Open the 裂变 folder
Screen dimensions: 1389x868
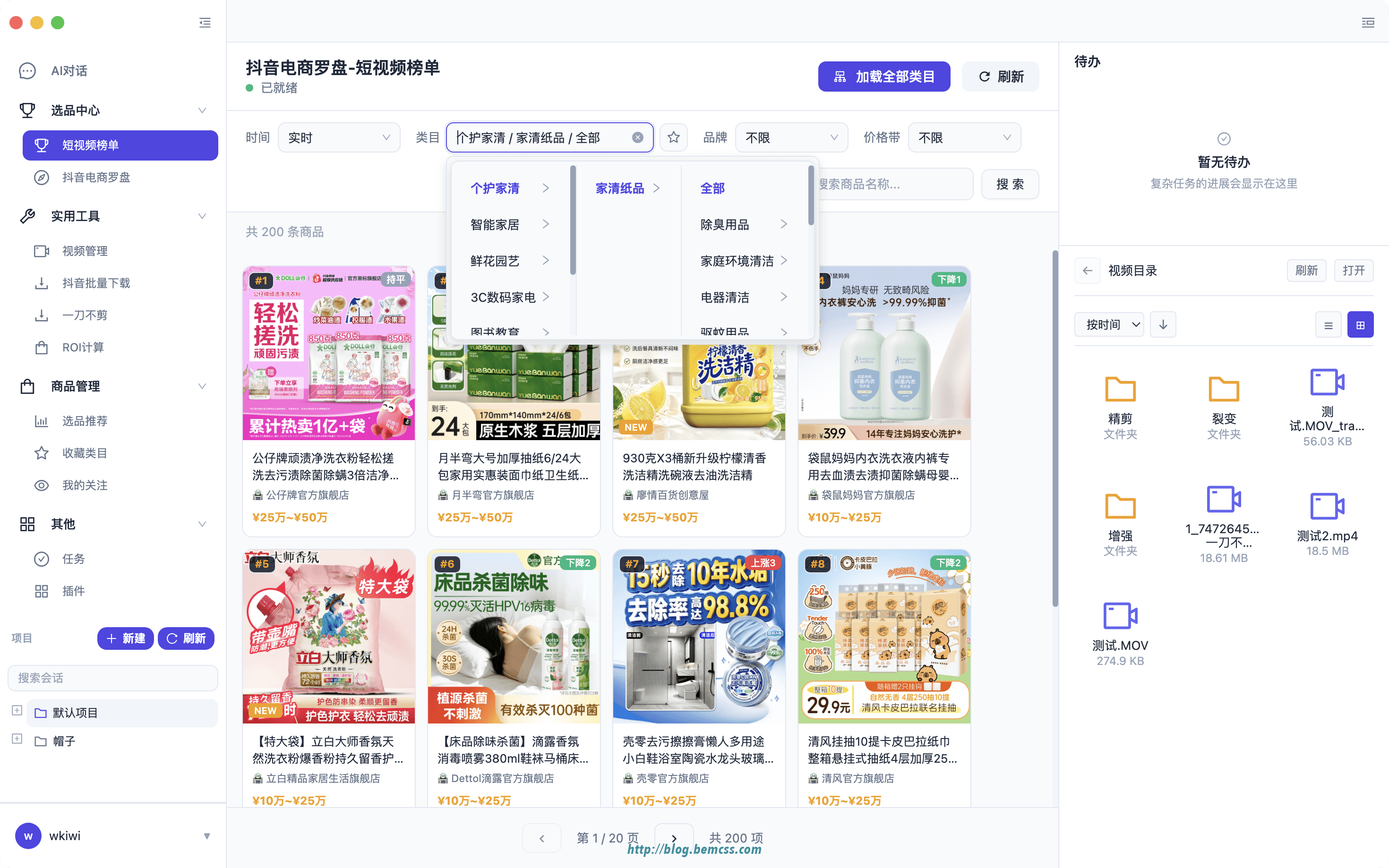tap(1223, 407)
